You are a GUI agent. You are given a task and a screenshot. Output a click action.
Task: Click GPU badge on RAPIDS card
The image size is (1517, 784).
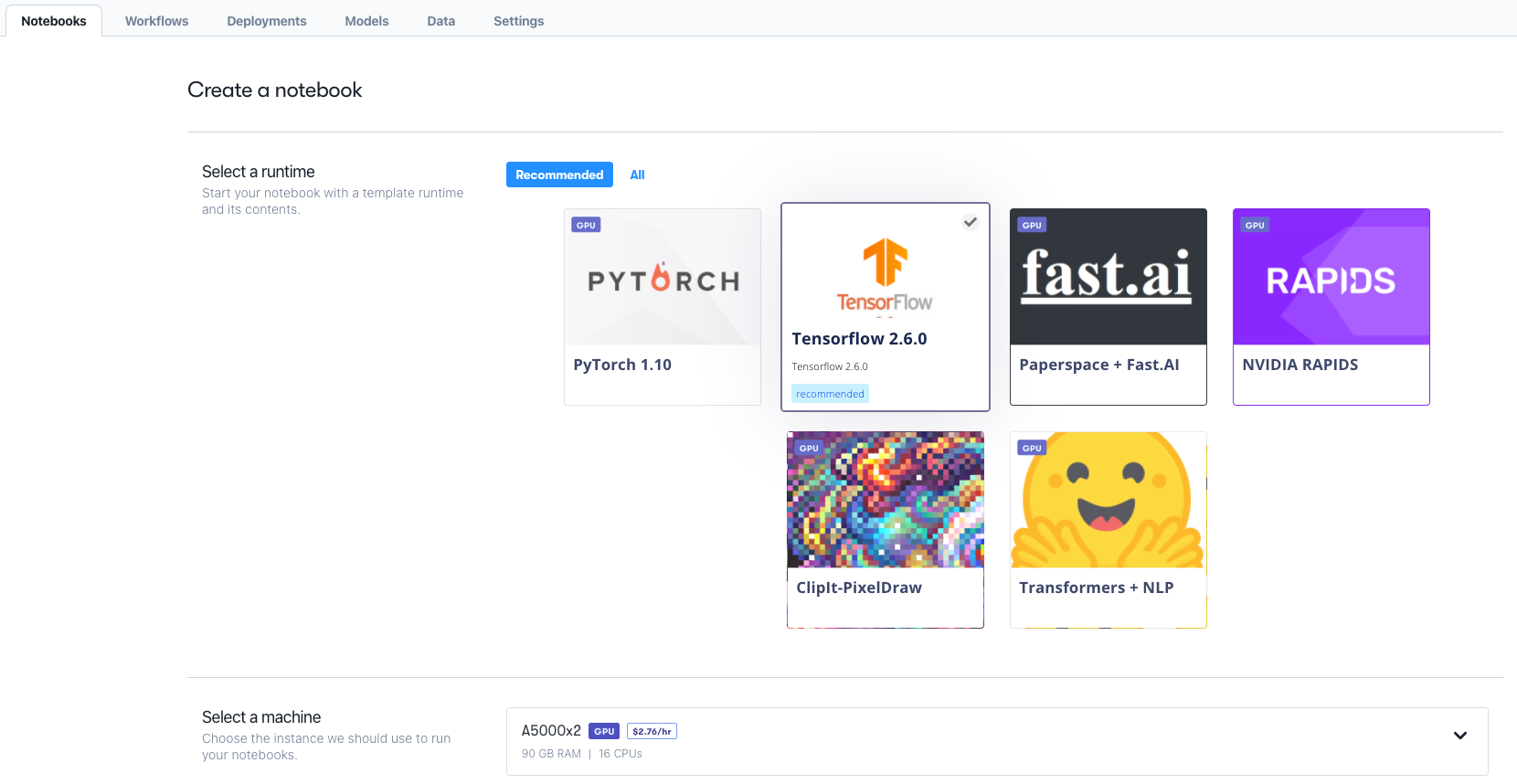[x=1255, y=225]
